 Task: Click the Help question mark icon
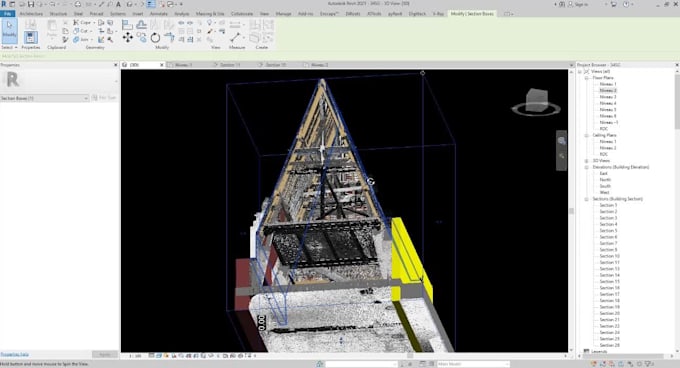click(x=626, y=4)
